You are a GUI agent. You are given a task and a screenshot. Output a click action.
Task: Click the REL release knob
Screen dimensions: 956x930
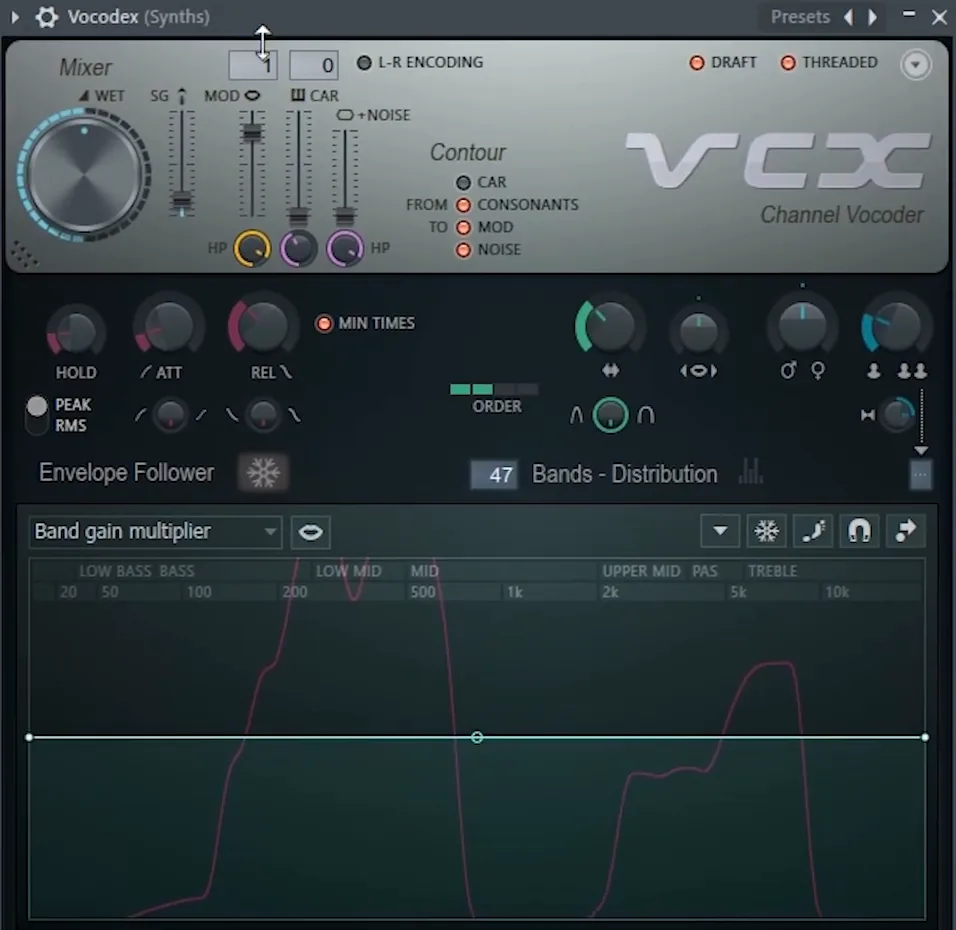coord(263,327)
